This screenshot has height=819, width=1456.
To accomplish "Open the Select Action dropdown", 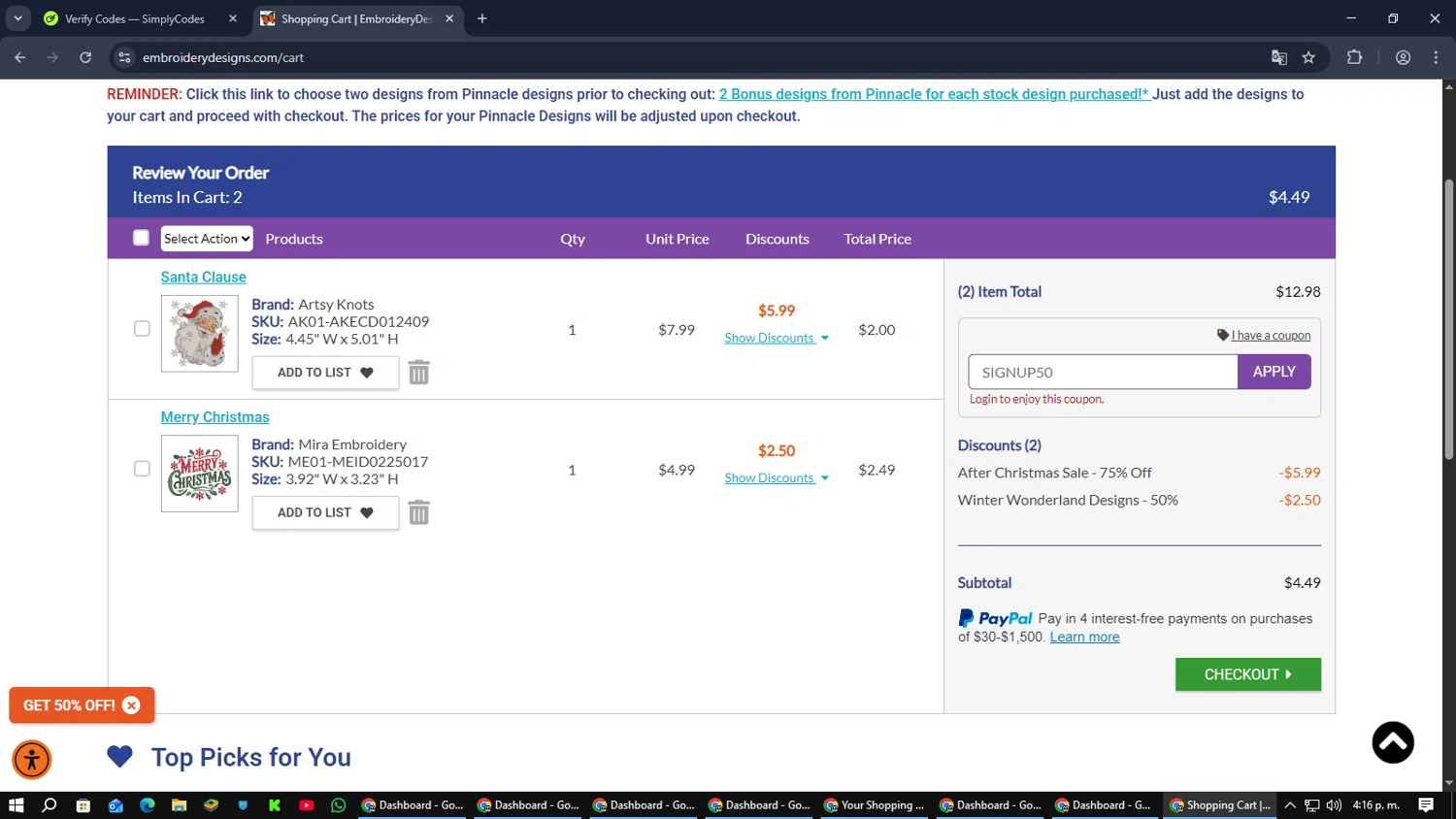I will click(207, 239).
